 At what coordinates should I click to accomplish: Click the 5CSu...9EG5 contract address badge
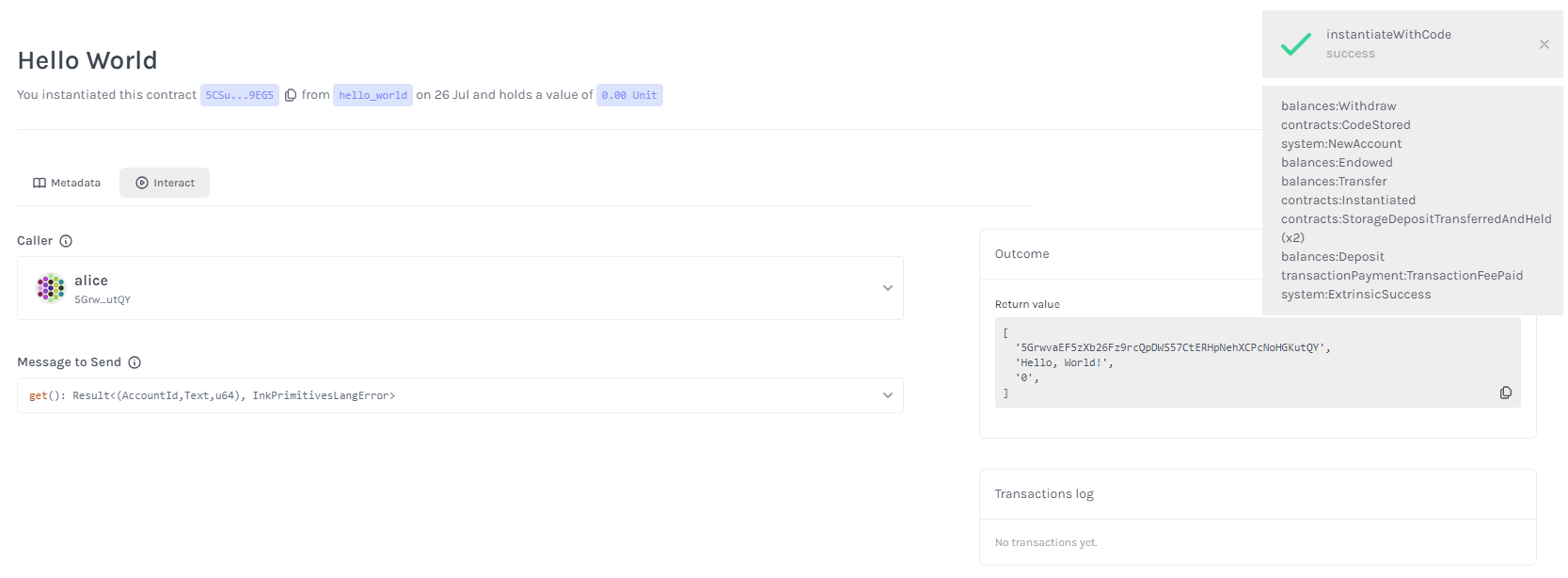coord(240,95)
